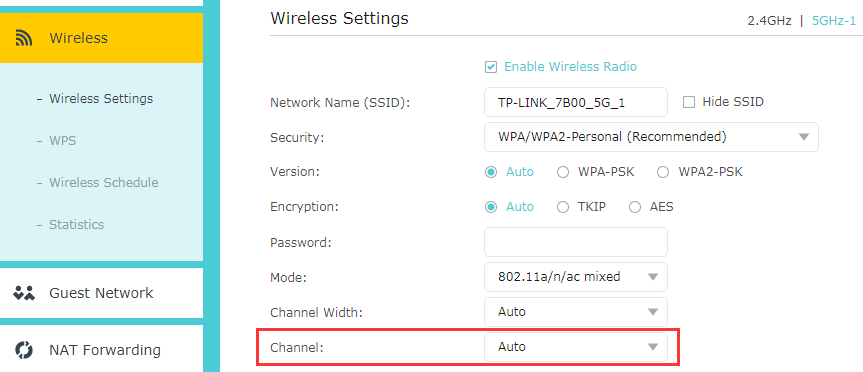Select the WPA-PSK version radio button
Image resolution: width=863 pixels, height=372 pixels.
[562, 172]
